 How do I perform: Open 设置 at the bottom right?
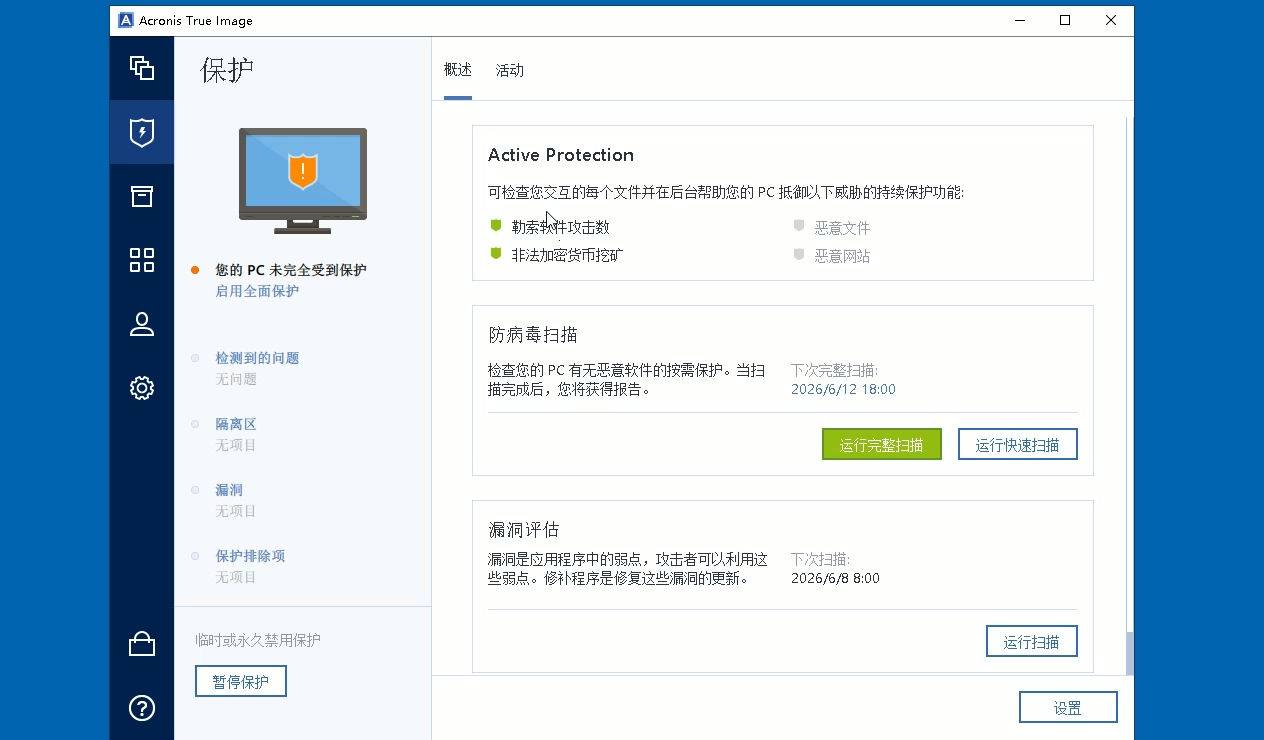(1068, 708)
